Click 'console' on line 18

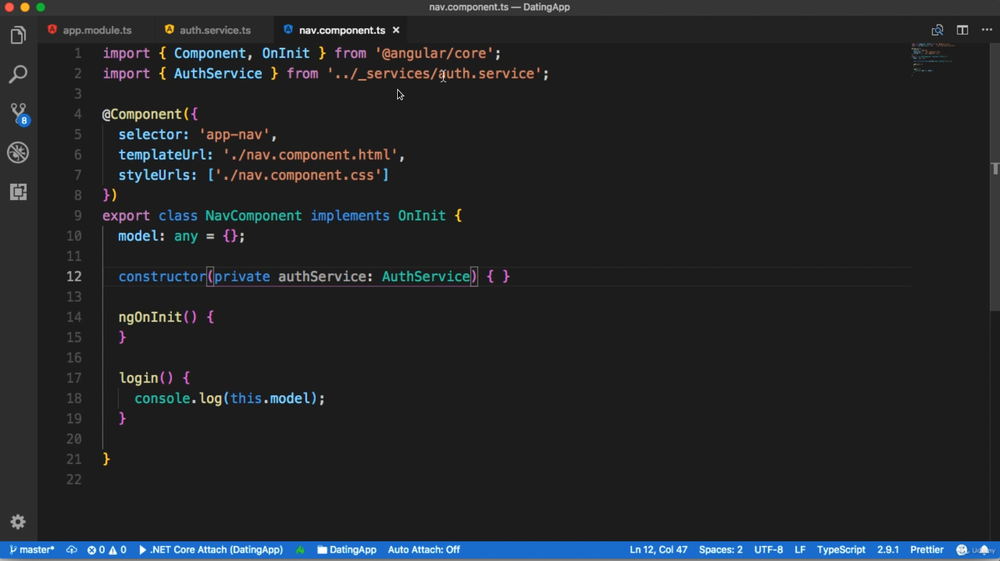(162, 398)
